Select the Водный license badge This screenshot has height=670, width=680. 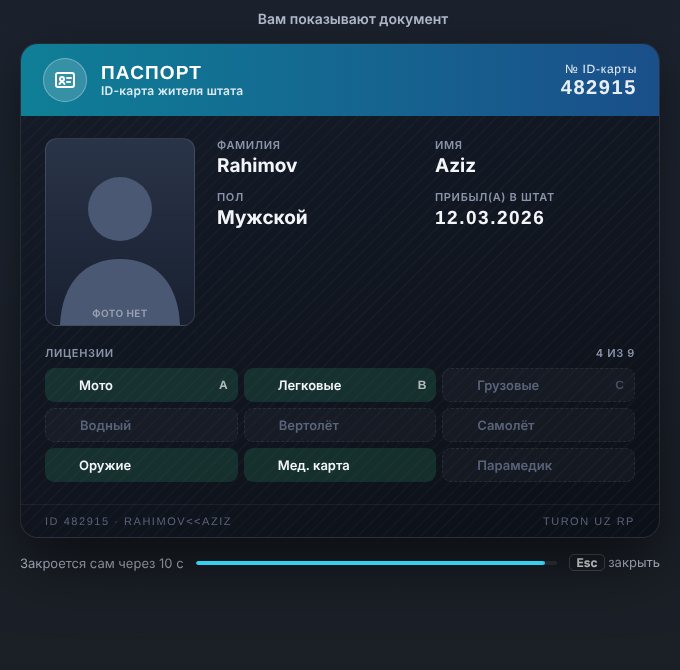[141, 425]
